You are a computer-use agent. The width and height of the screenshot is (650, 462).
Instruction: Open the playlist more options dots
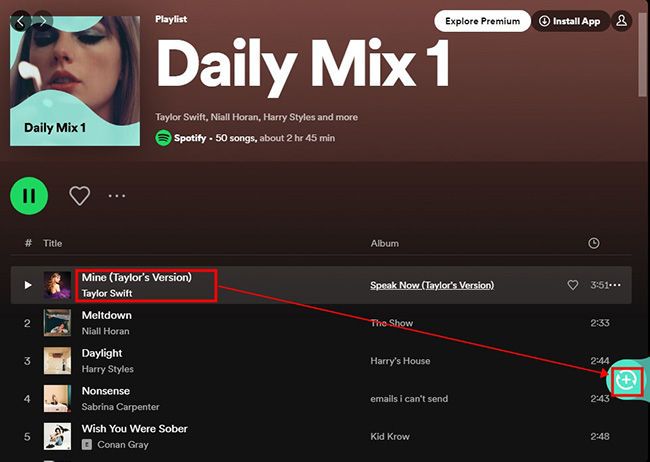click(x=116, y=196)
